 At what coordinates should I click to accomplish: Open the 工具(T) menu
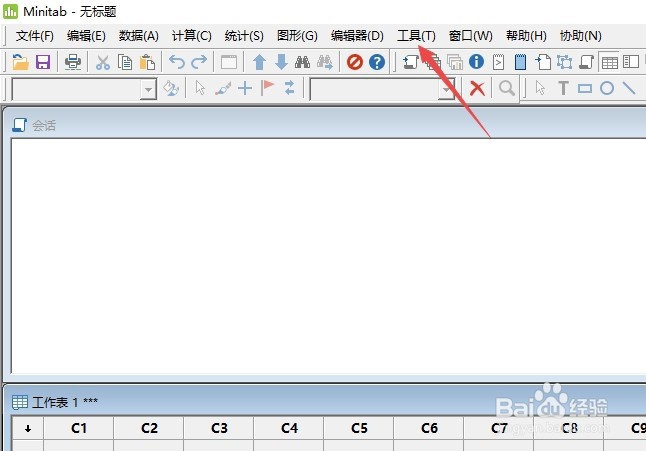tap(416, 36)
